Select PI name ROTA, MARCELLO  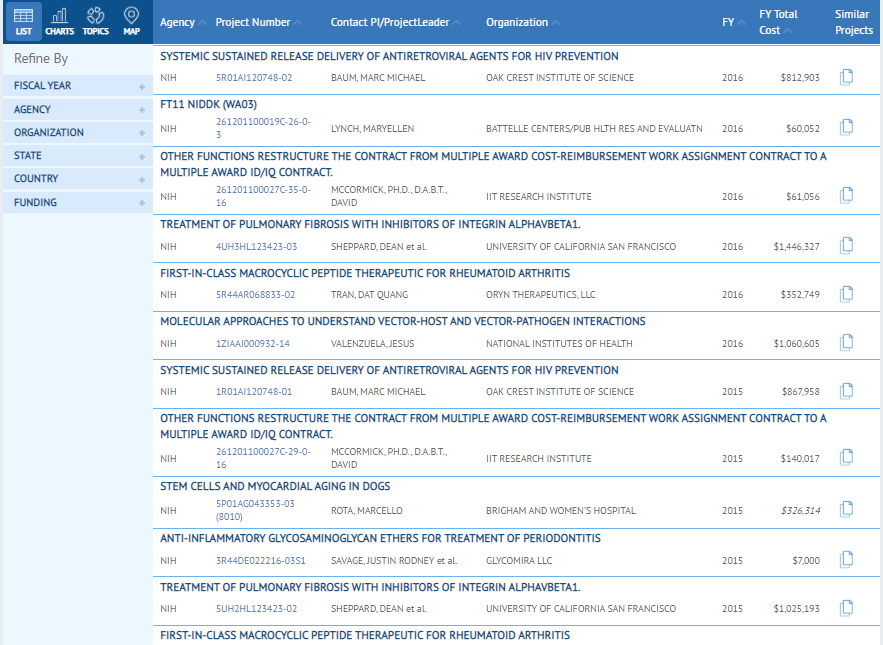point(367,511)
